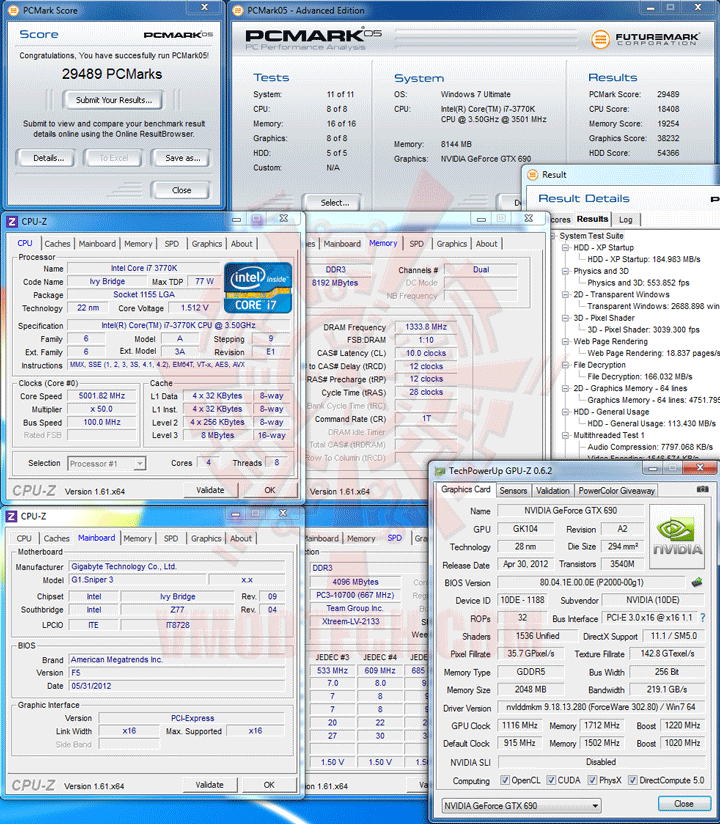Image resolution: width=720 pixels, height=824 pixels.
Task: Close the PCMark Score dialog with Close button
Action: click(181, 190)
